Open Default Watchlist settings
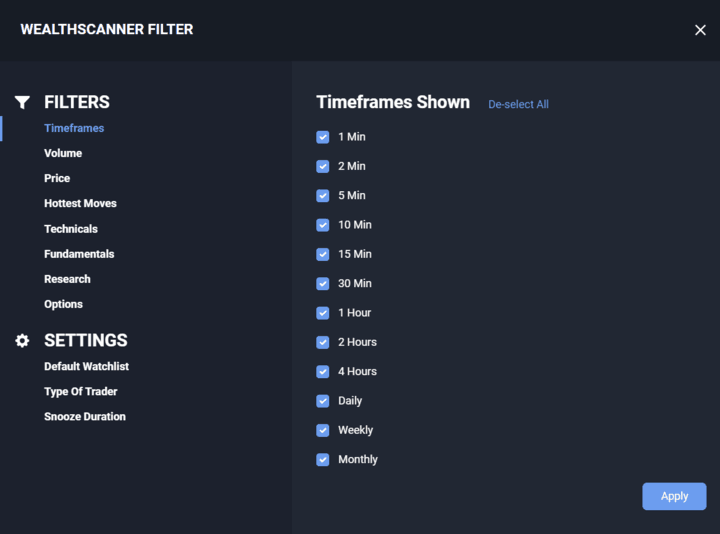This screenshot has width=720, height=534. coord(86,366)
